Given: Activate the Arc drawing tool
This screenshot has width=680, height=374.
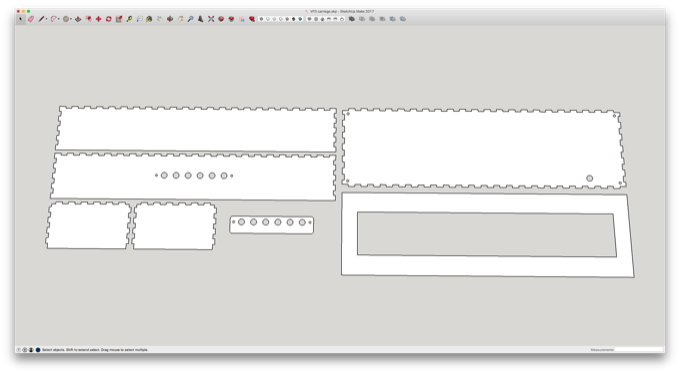Looking at the screenshot, I should click(x=54, y=19).
